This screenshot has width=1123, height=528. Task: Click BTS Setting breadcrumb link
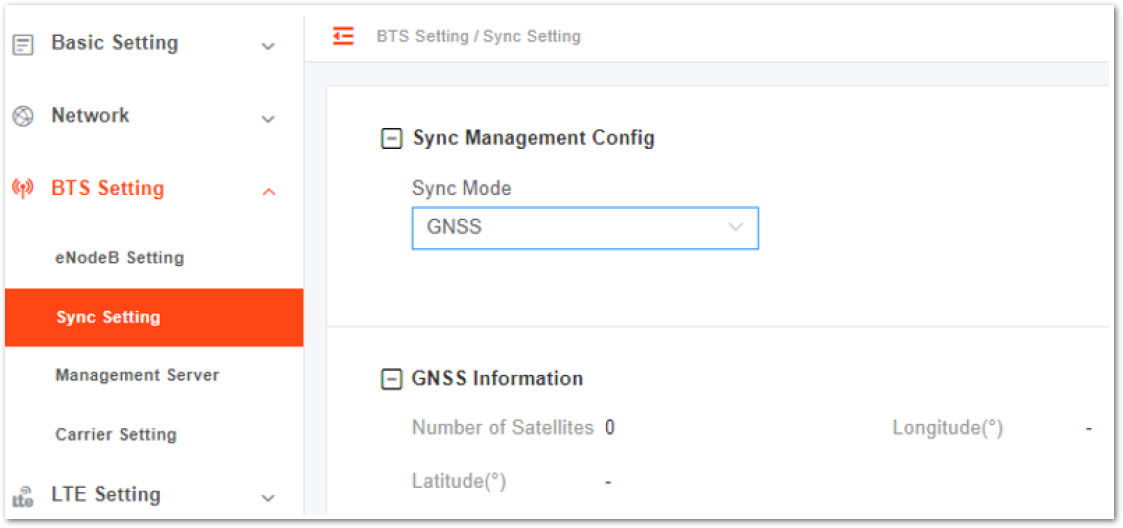pyautogui.click(x=422, y=36)
